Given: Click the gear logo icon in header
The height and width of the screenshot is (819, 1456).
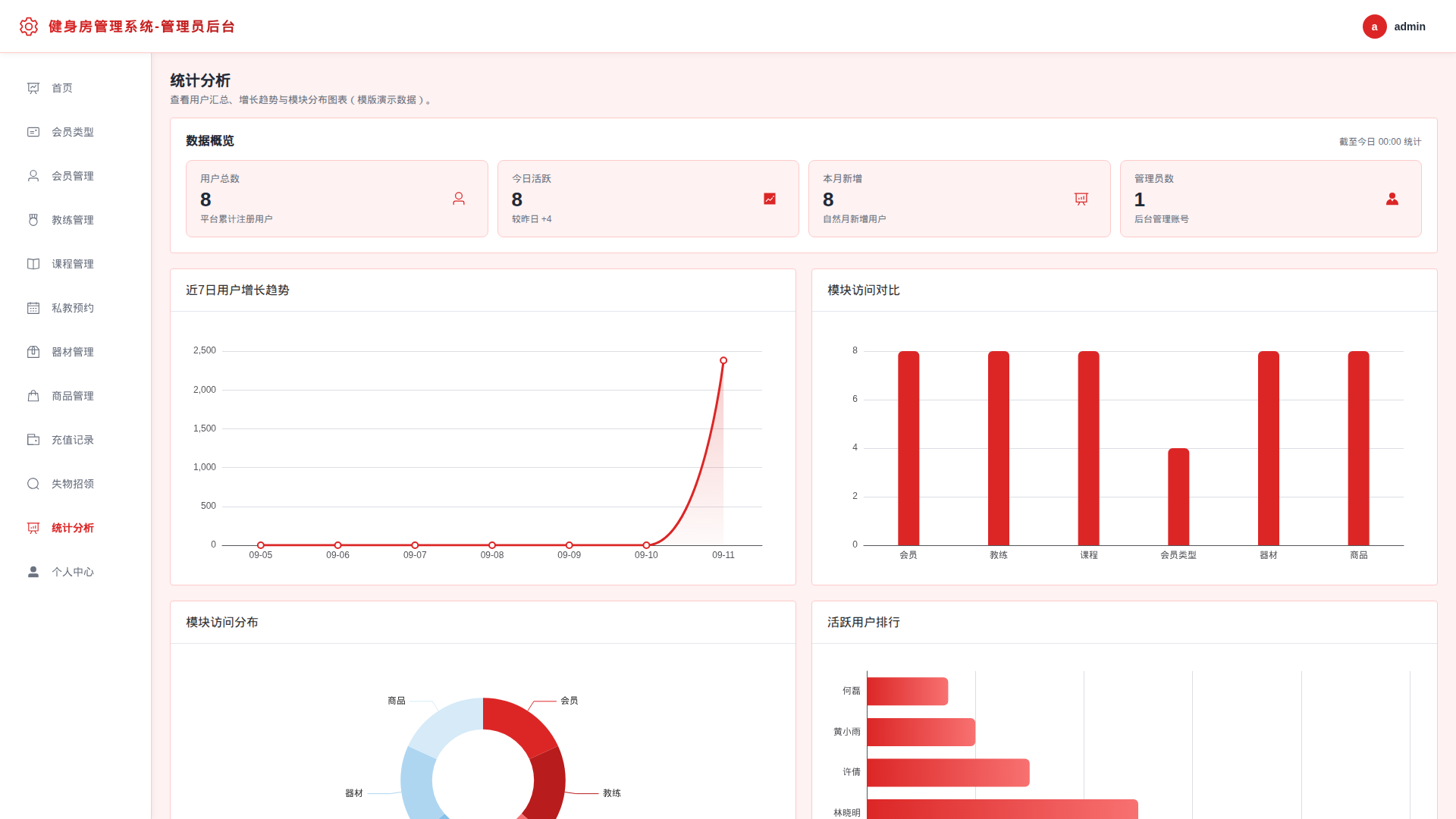Looking at the screenshot, I should [29, 27].
